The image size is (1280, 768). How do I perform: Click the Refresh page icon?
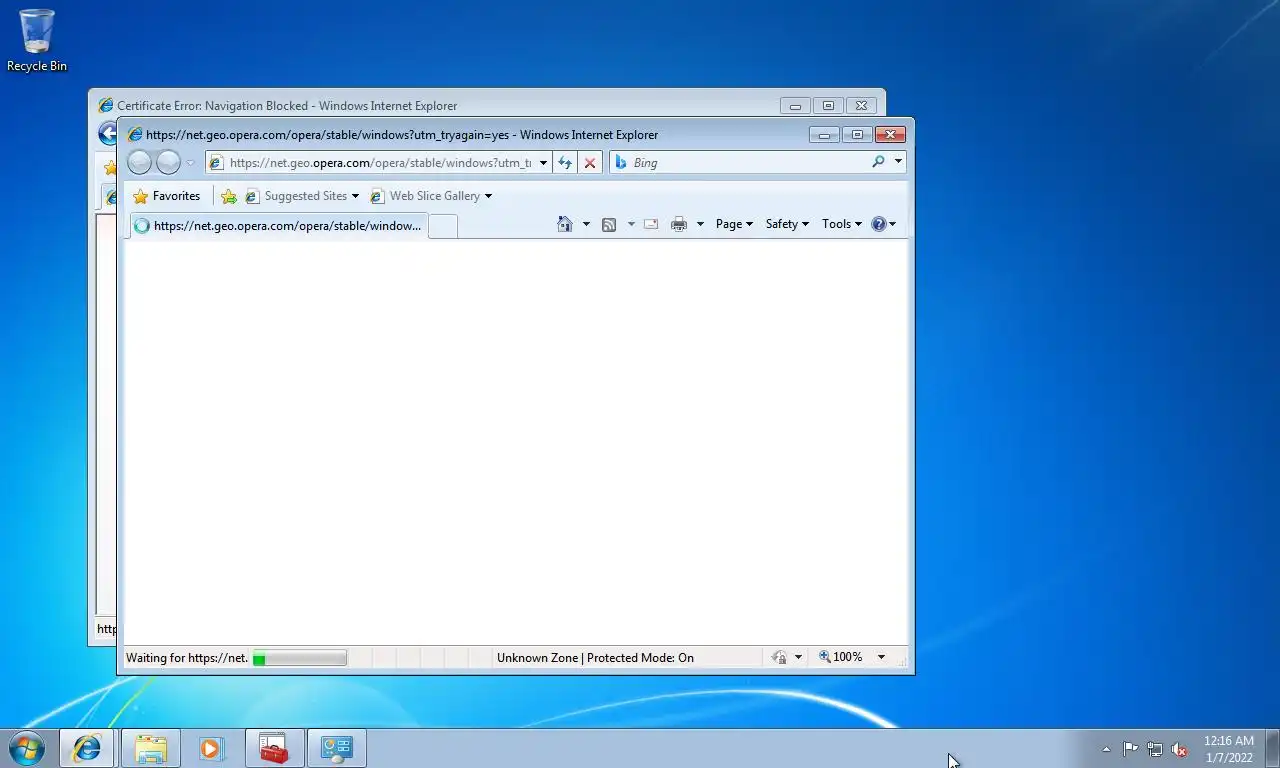[x=565, y=163]
